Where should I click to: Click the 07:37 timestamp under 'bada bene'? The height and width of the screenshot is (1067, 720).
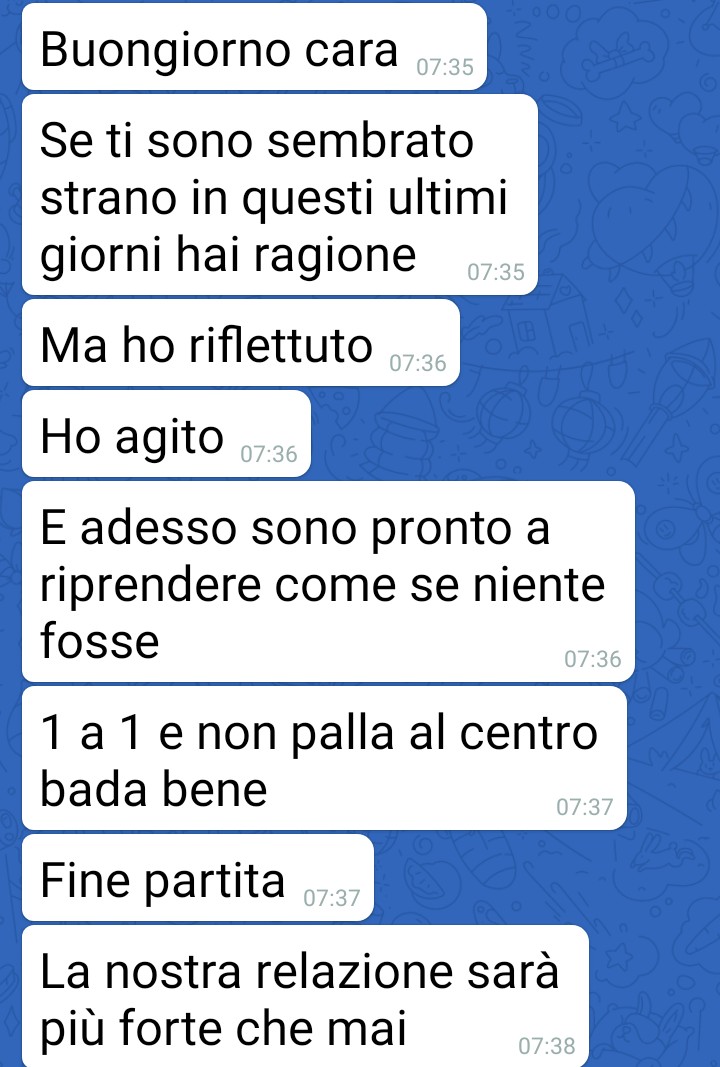[585, 807]
